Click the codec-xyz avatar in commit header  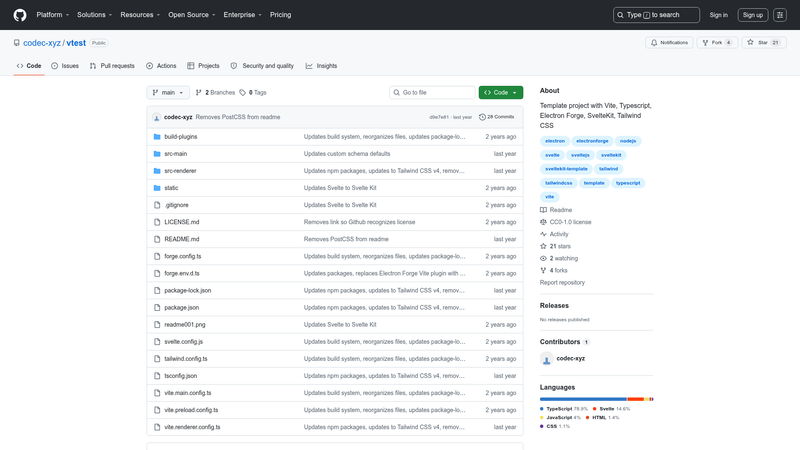(157, 117)
